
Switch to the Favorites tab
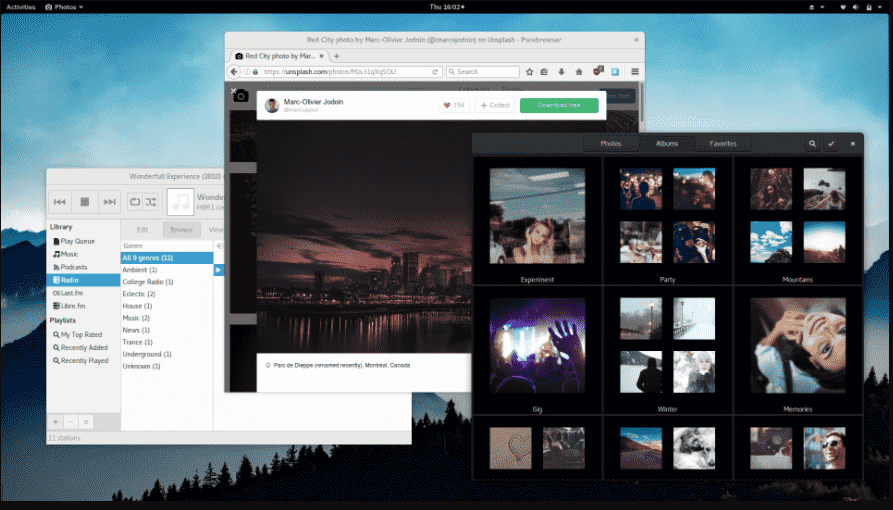pos(723,144)
